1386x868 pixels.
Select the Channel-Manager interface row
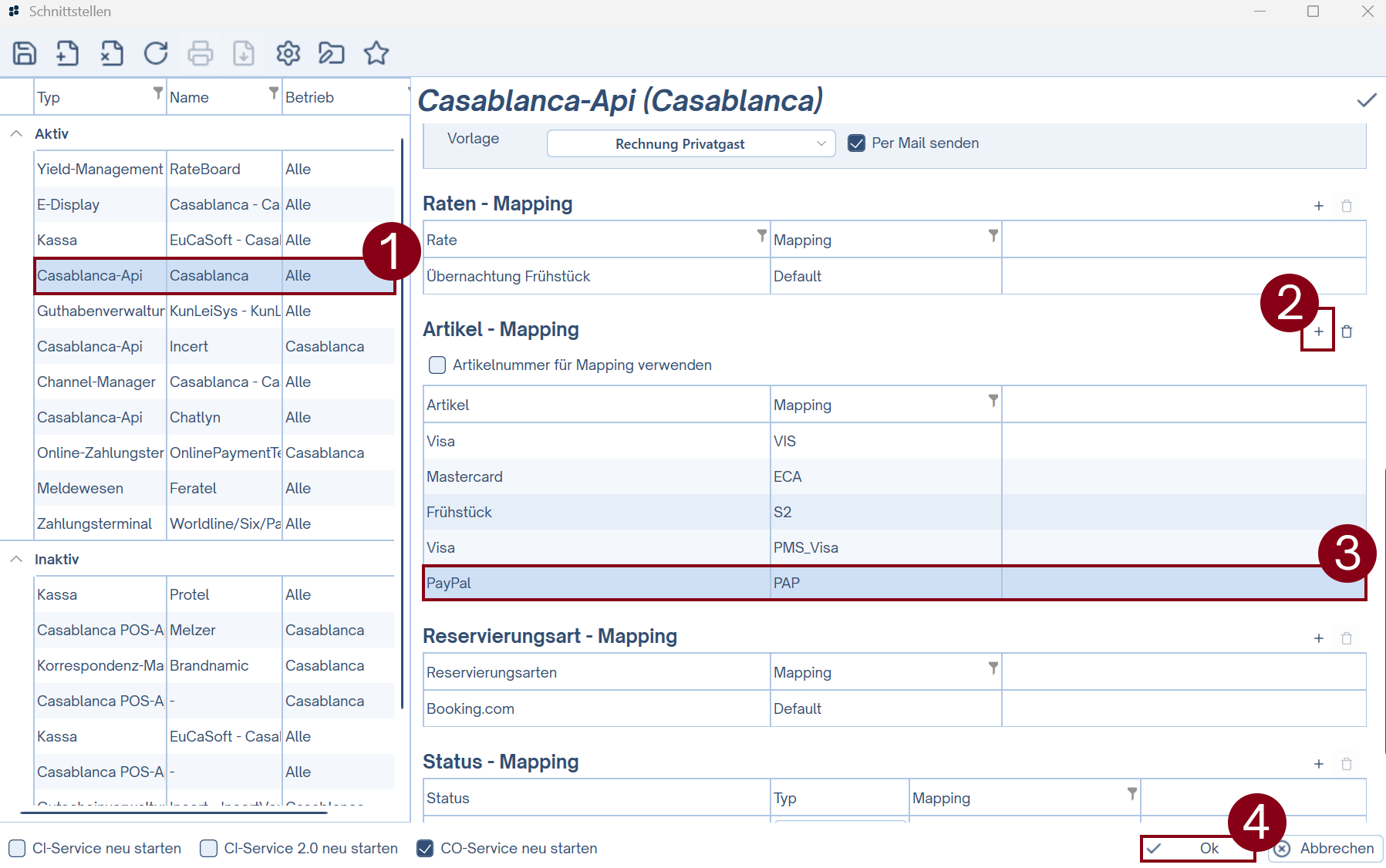point(96,382)
